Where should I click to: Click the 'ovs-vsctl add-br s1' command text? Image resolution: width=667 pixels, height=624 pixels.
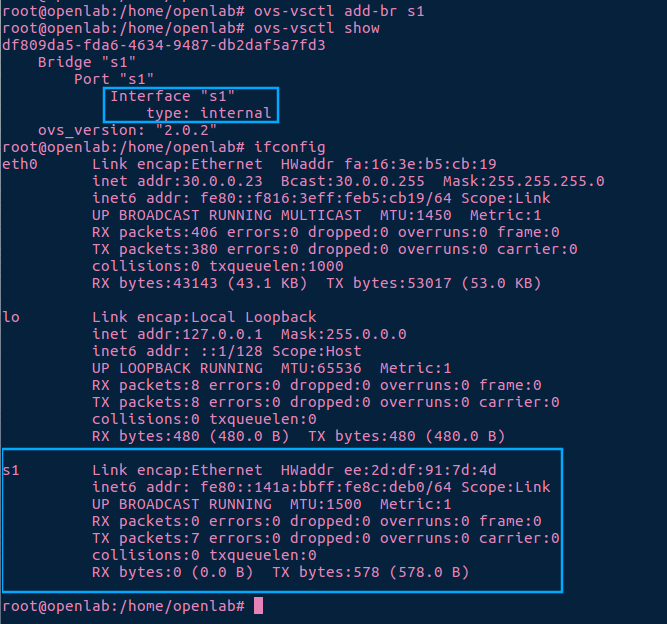[x=339, y=11]
